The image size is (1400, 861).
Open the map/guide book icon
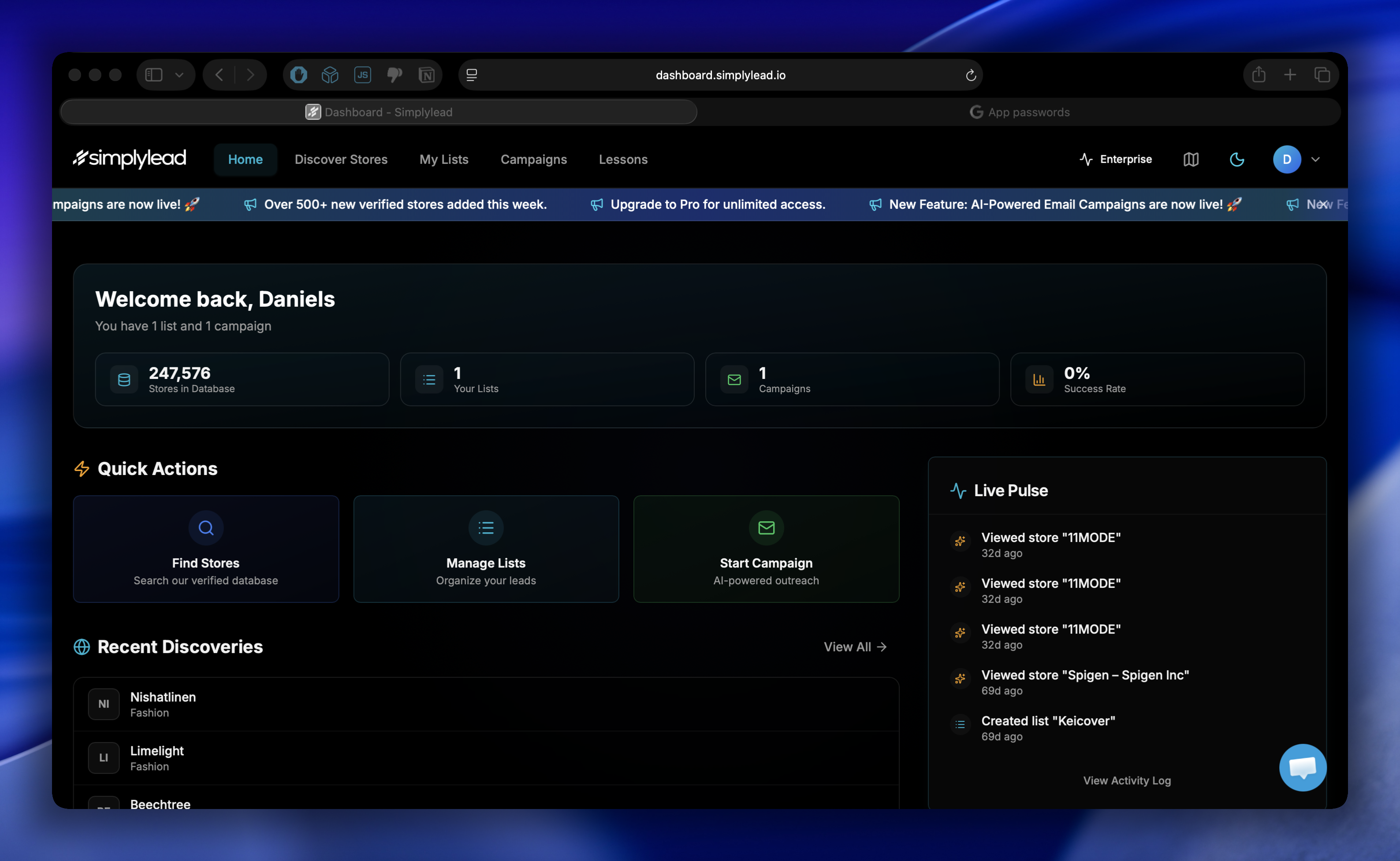(x=1191, y=160)
